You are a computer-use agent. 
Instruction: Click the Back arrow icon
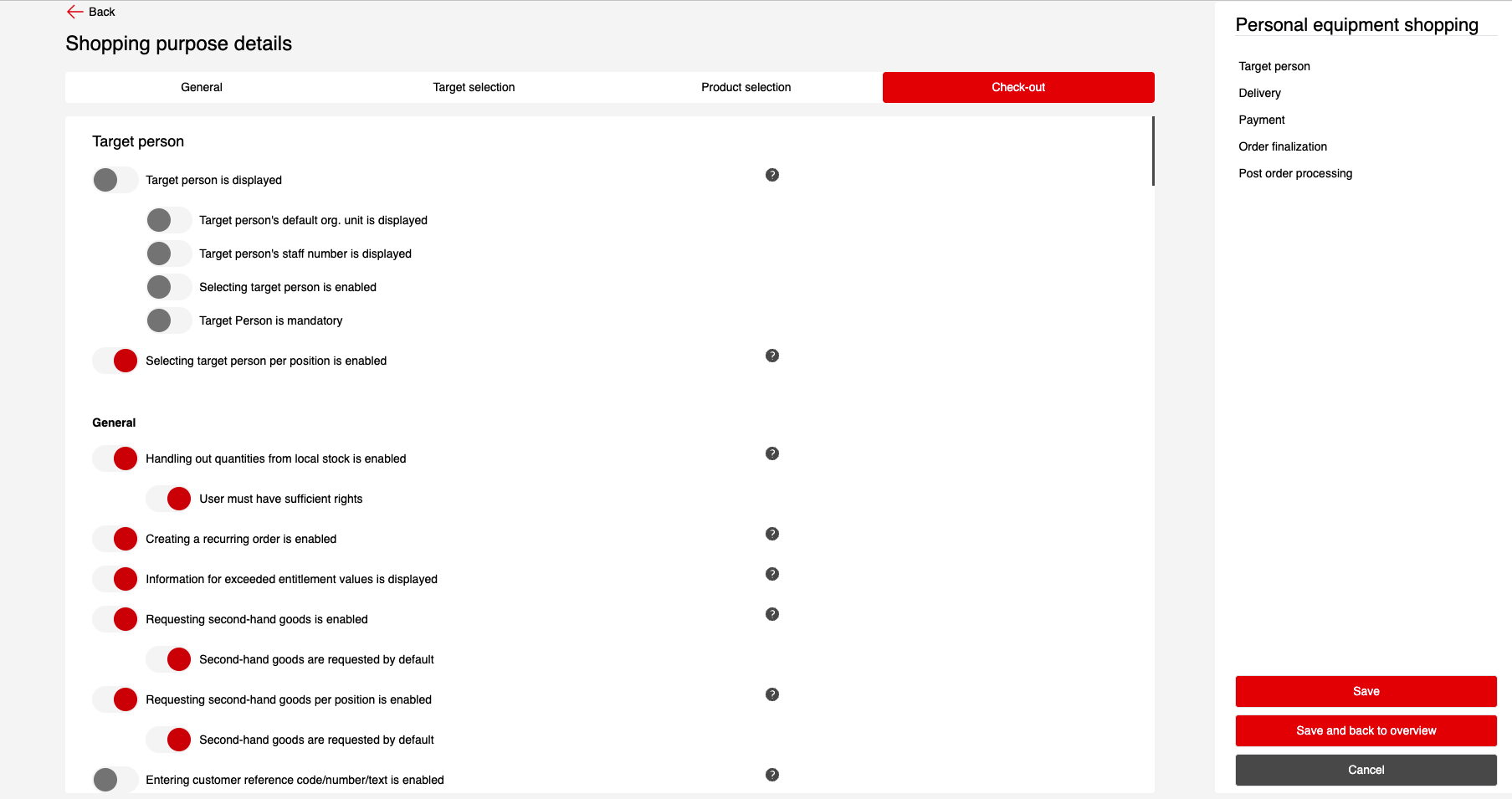[74, 12]
